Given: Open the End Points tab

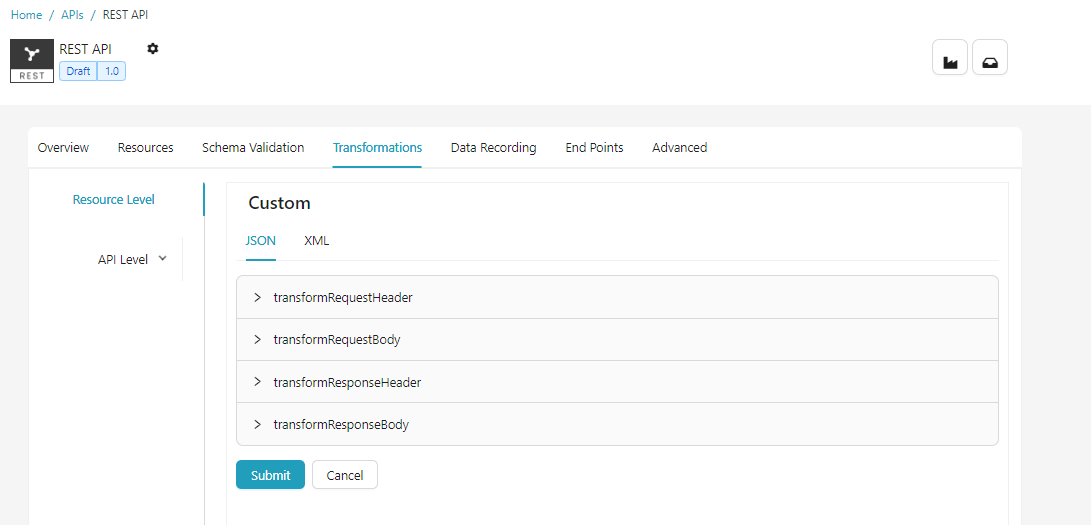Looking at the screenshot, I should 594,147.
